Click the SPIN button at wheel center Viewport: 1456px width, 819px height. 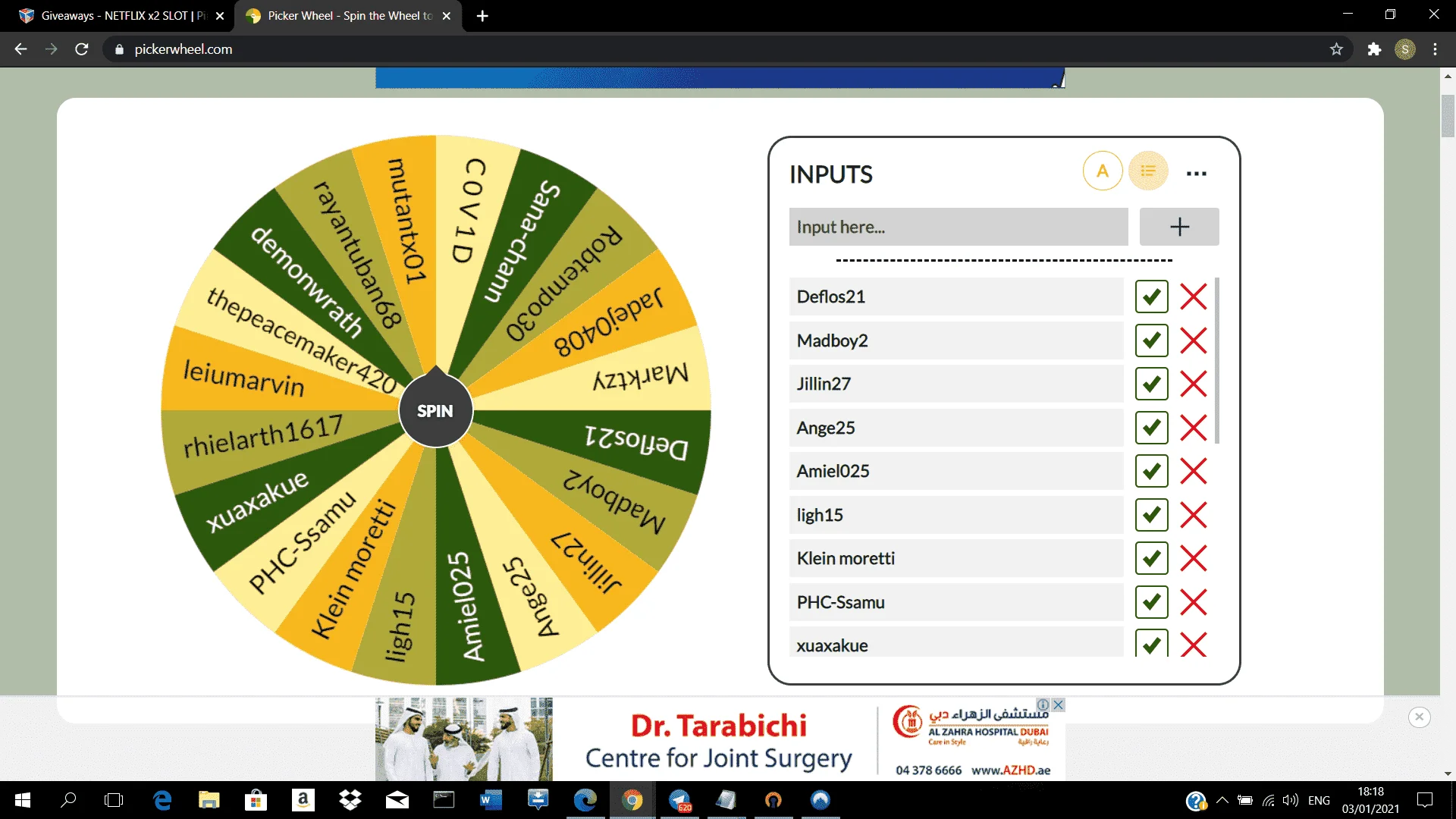pos(435,410)
